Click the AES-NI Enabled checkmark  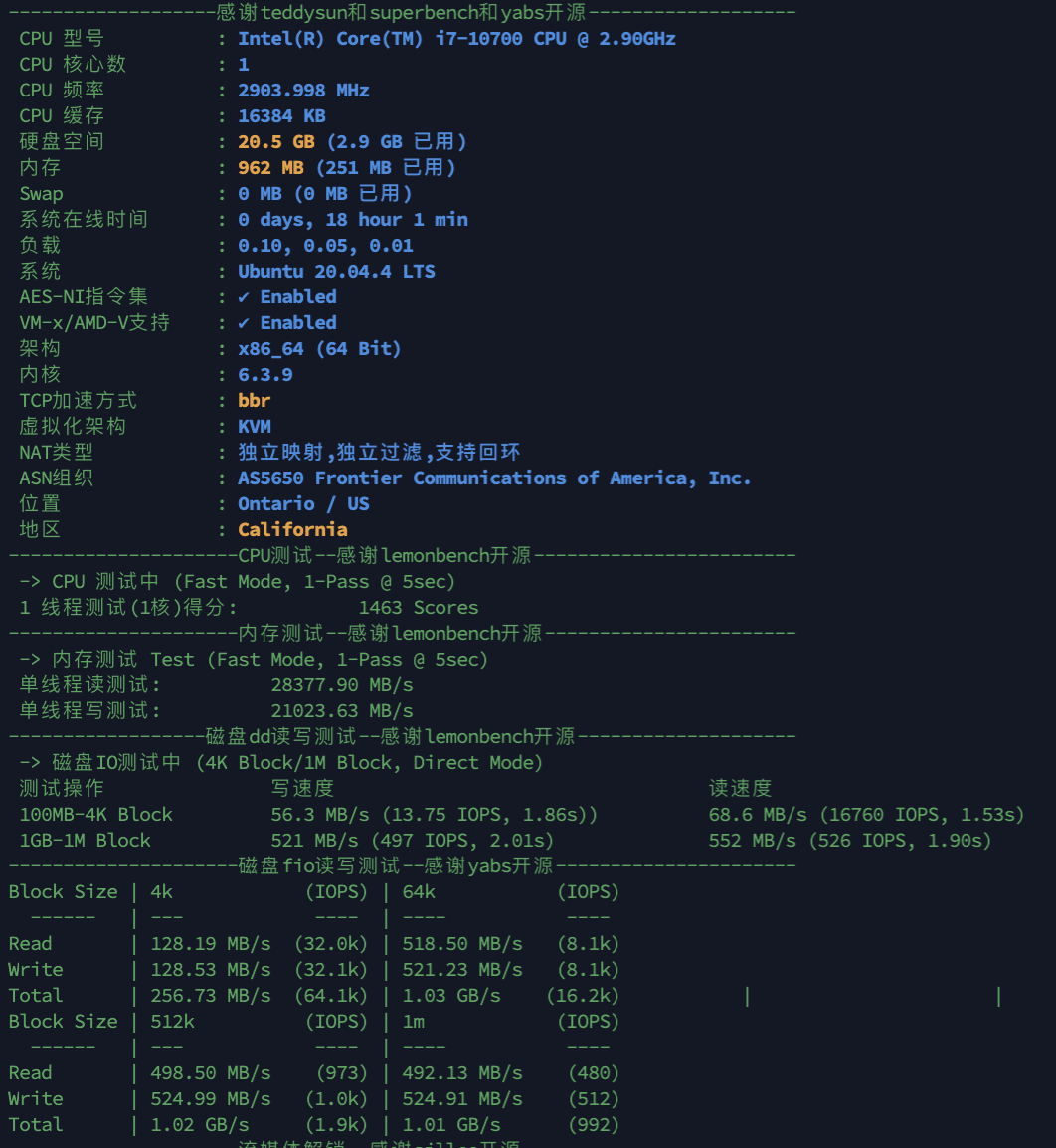(x=244, y=297)
